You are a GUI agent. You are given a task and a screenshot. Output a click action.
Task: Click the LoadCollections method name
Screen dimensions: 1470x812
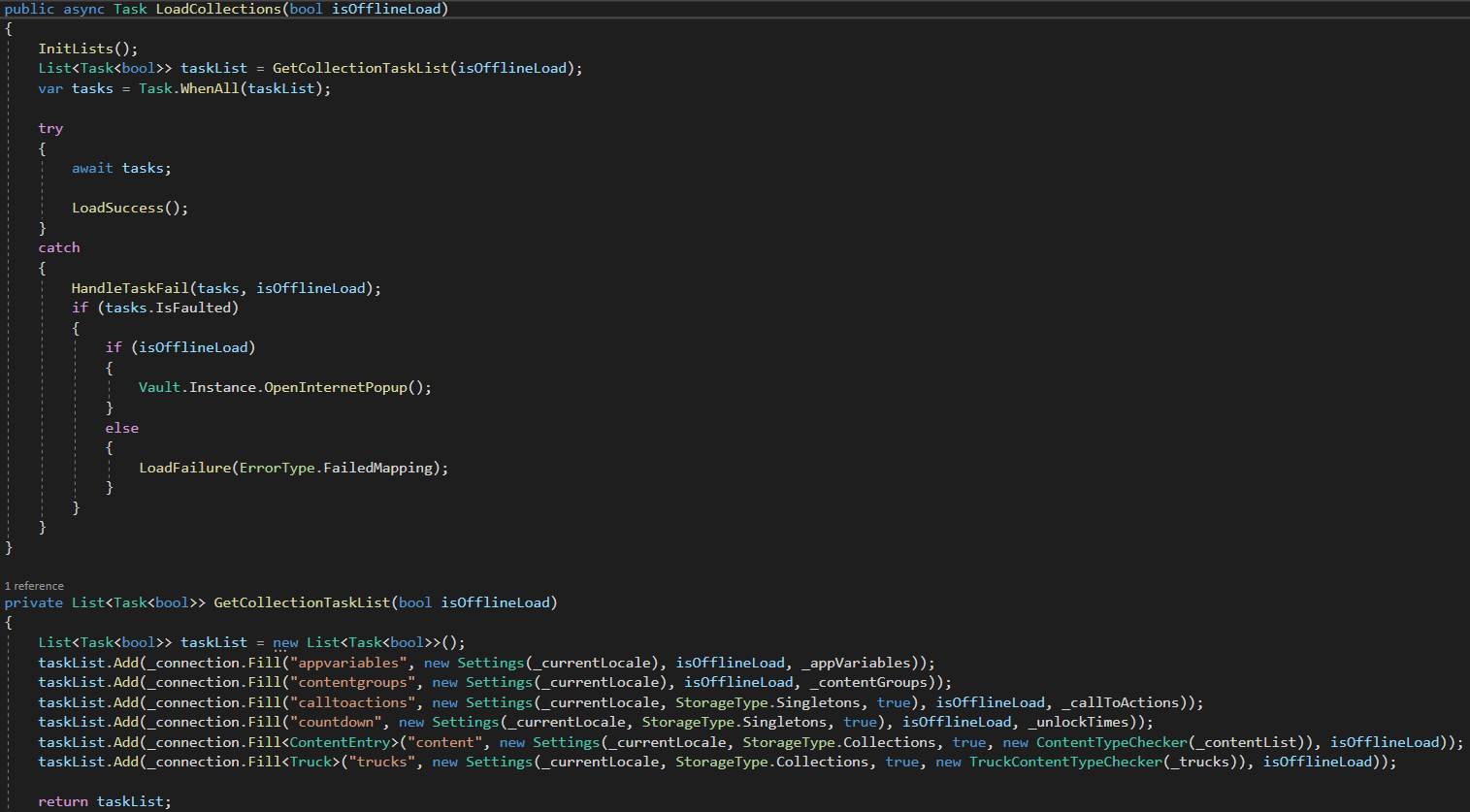218,9
